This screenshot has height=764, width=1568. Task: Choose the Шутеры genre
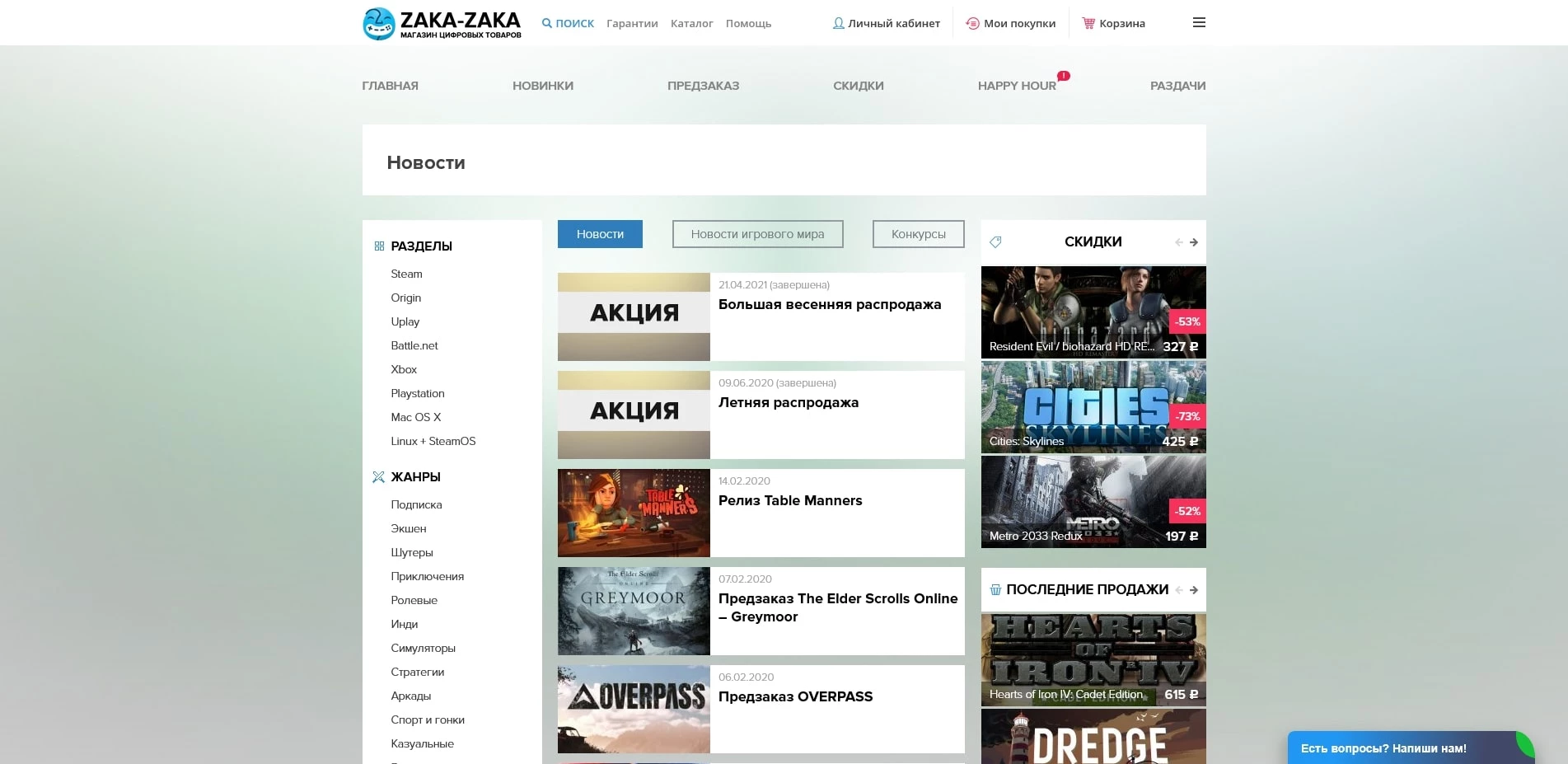point(411,552)
